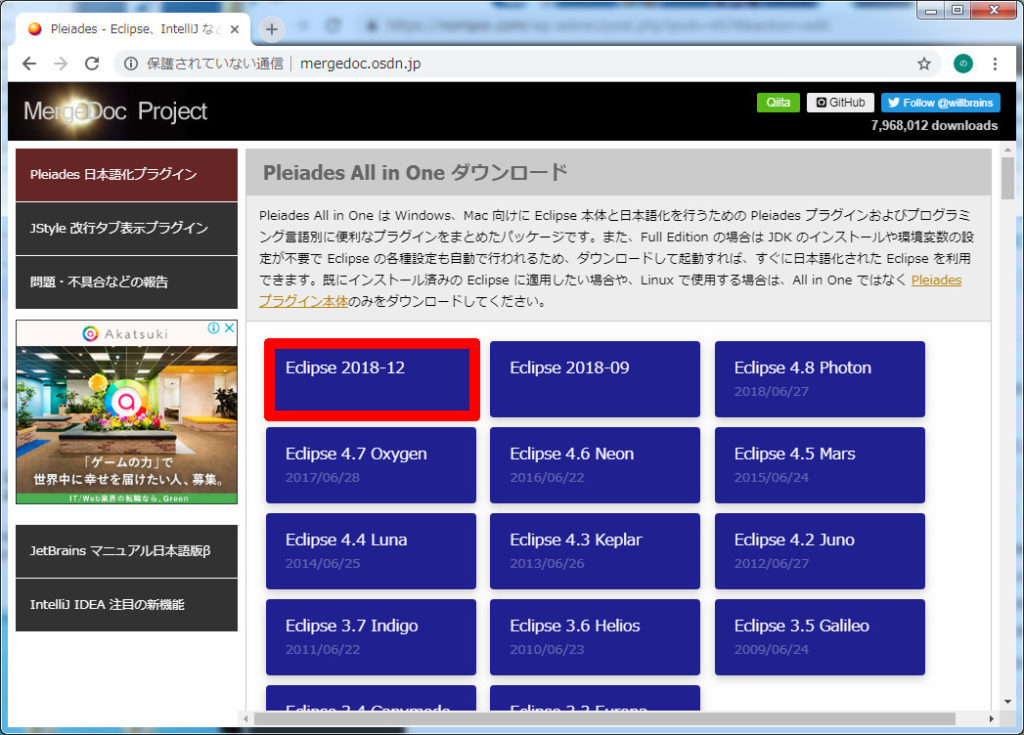Open the GitHub repository via header badge

pyautogui.click(x=840, y=102)
